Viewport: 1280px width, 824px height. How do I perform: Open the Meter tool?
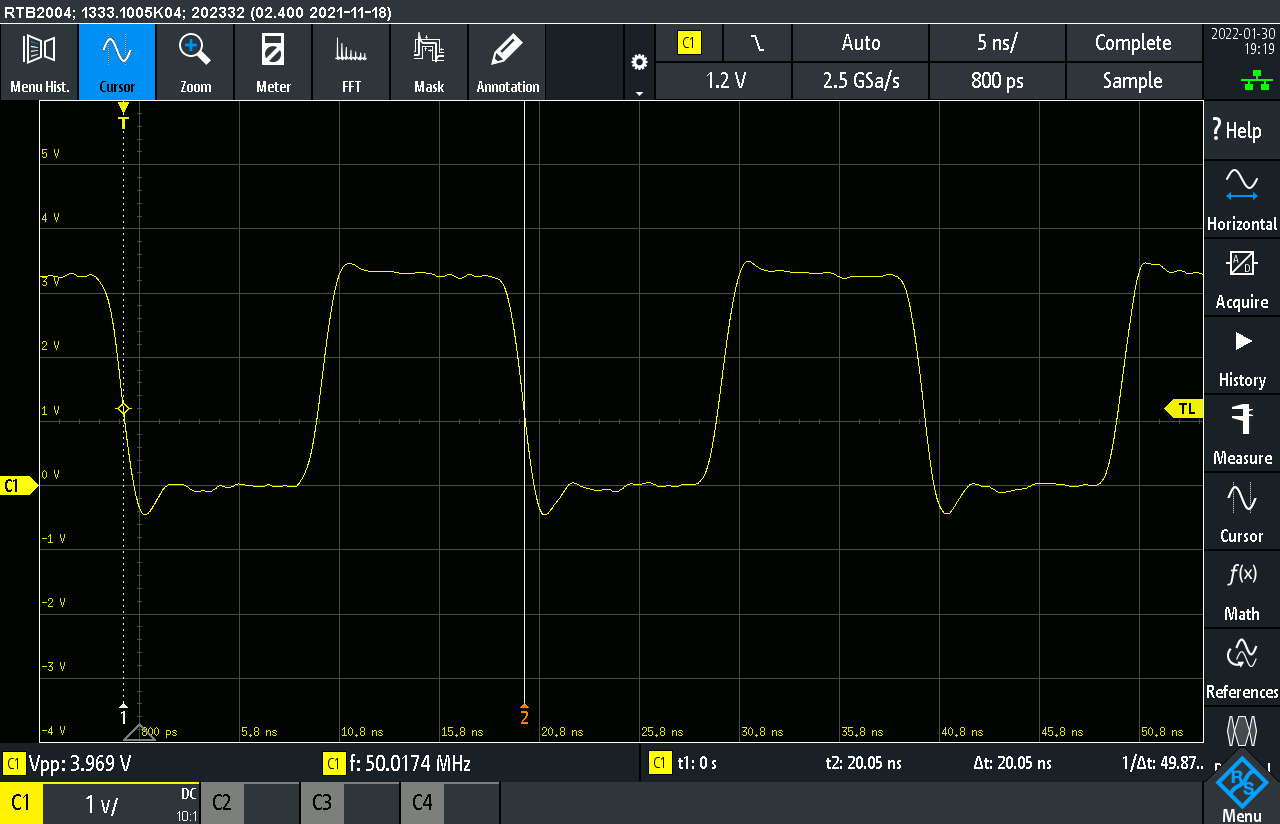(x=273, y=62)
